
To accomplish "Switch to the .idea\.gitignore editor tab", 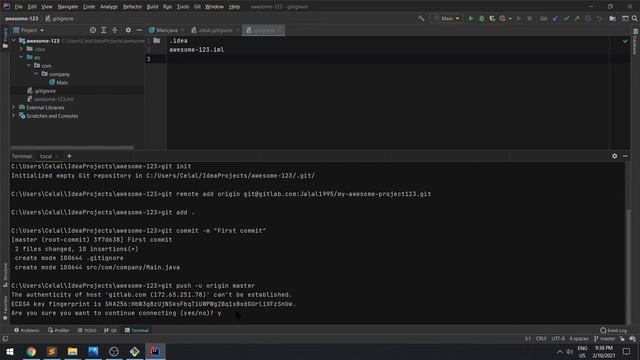I will 215,30.
